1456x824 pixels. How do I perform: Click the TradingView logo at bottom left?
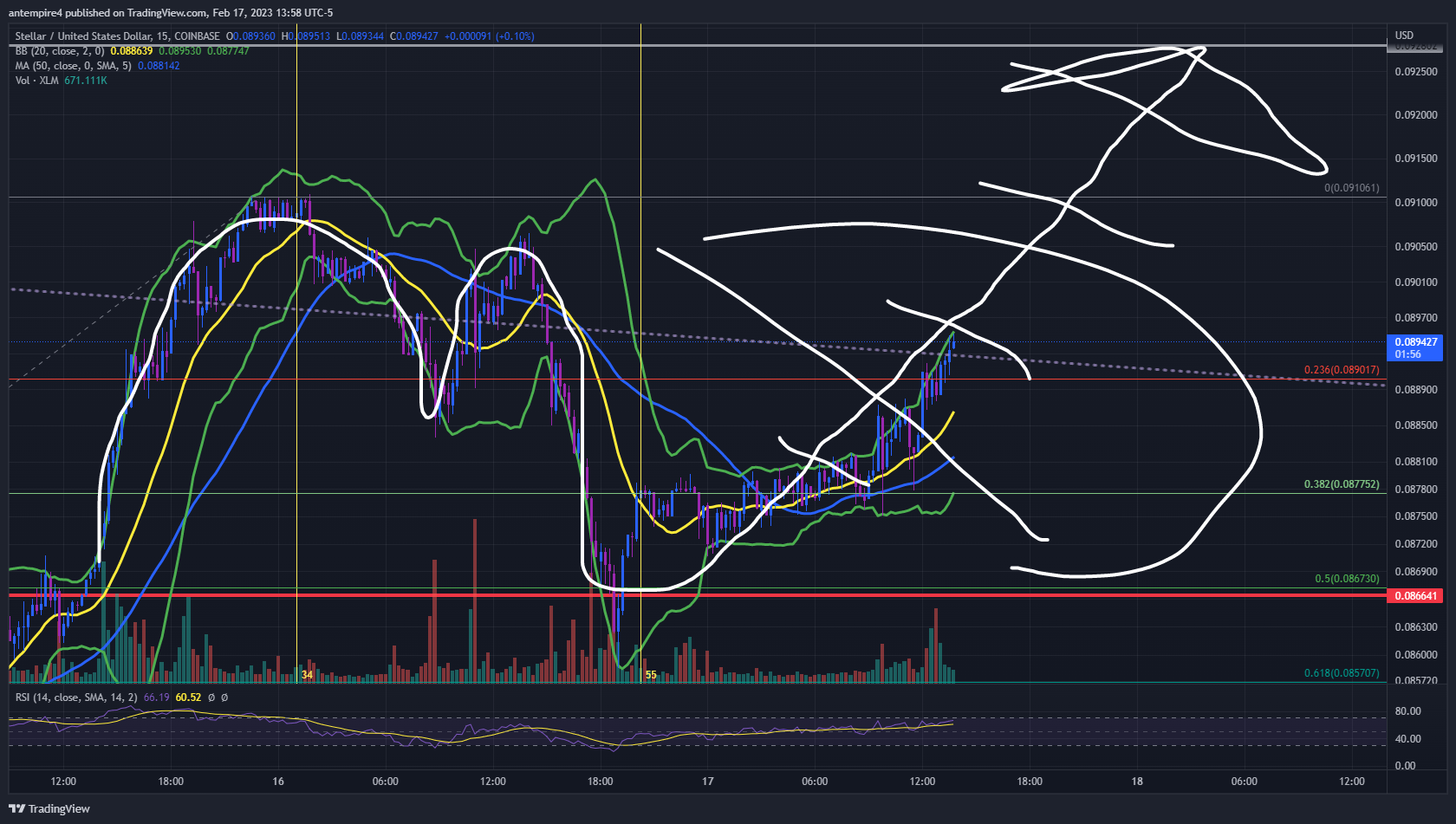(x=49, y=808)
